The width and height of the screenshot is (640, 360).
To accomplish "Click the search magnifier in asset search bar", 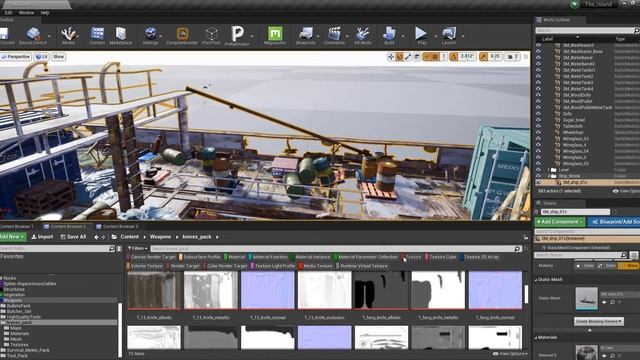I will pos(518,249).
